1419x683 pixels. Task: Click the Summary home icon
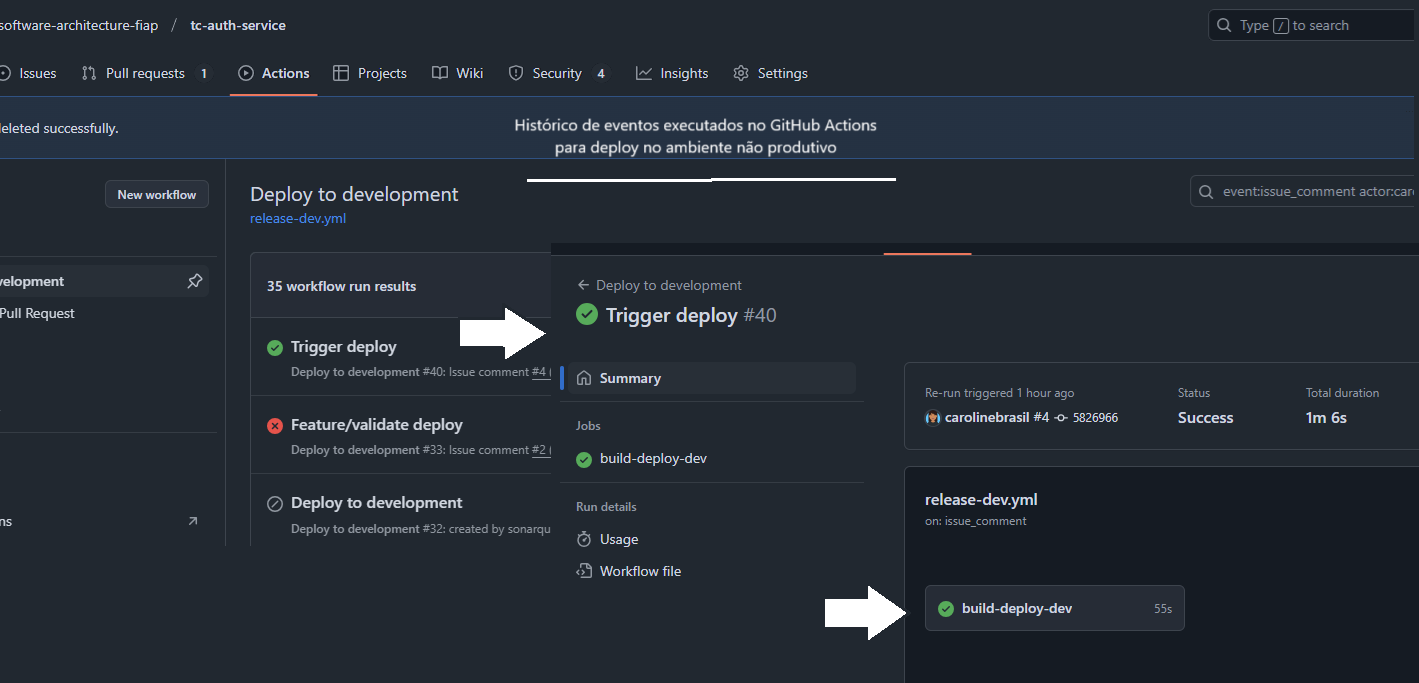click(584, 378)
